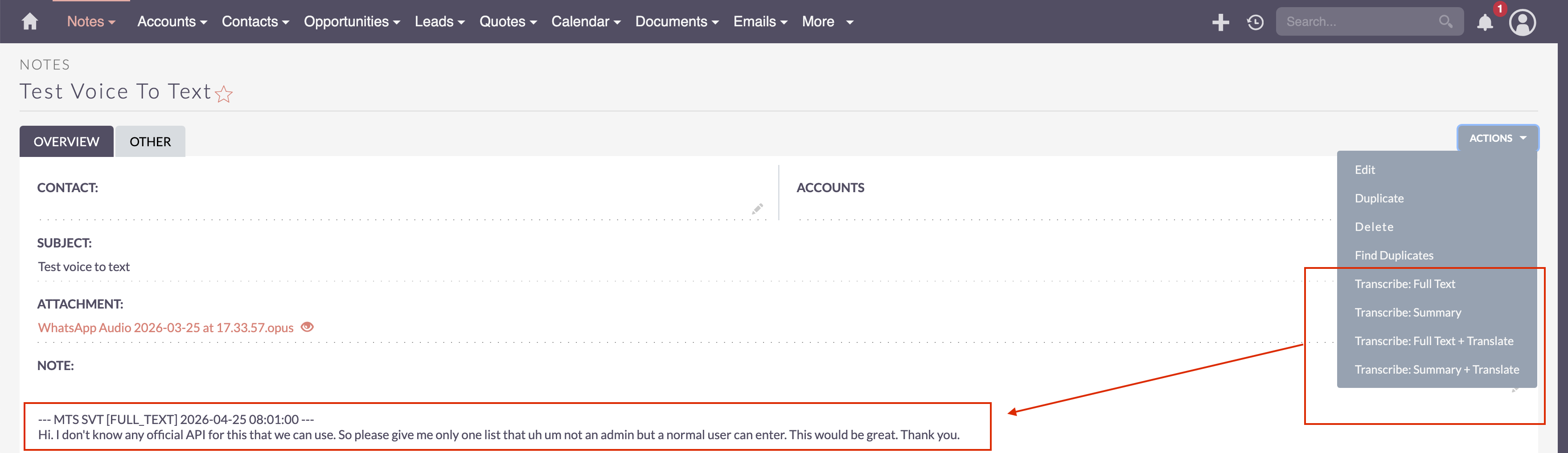Click Edit in the Actions menu
This screenshot has height=453, width=1568.
click(x=1365, y=169)
